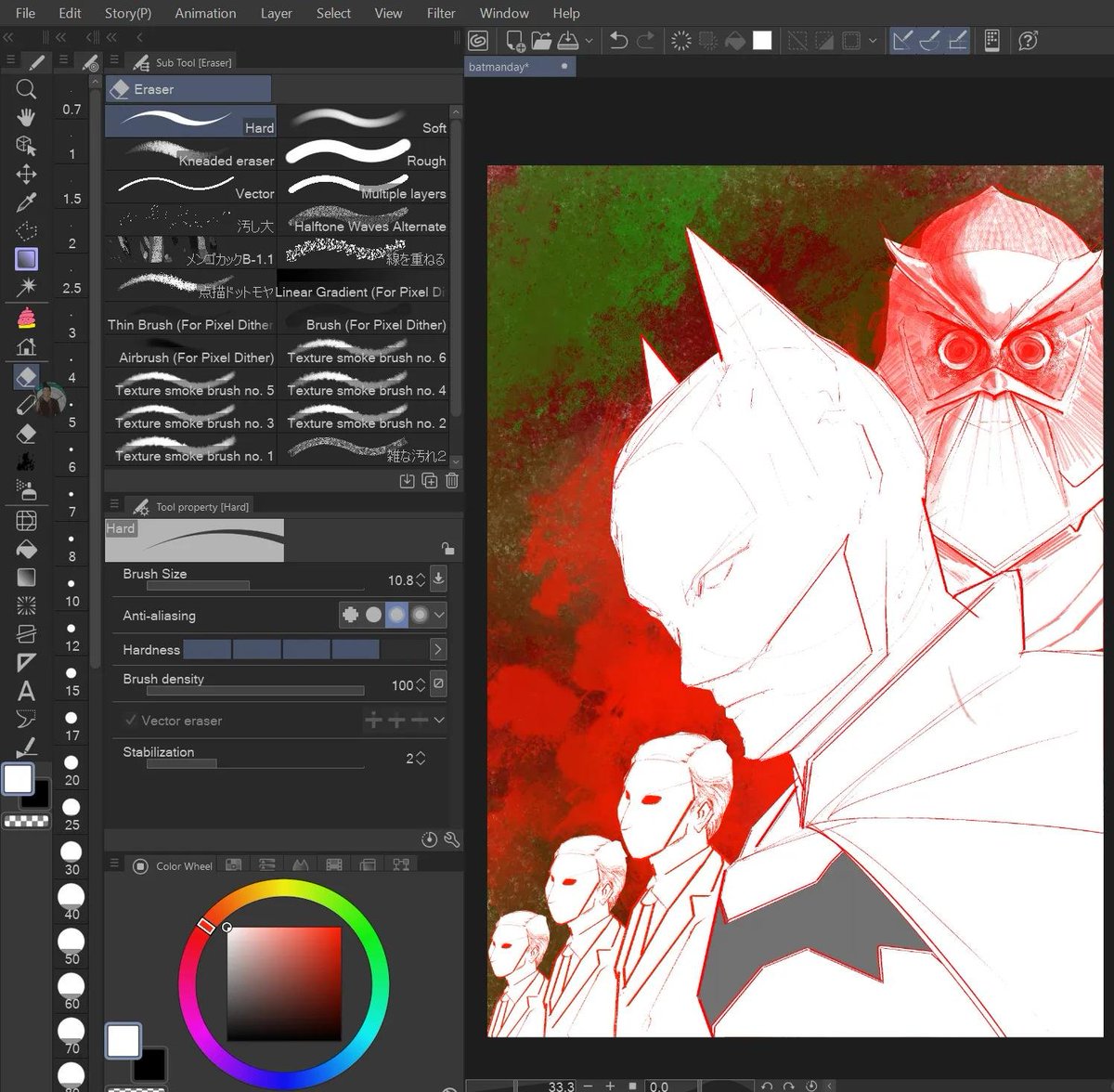Select the Auto select magic wand tool
Screen dimensions: 1114x1092
tap(26, 287)
